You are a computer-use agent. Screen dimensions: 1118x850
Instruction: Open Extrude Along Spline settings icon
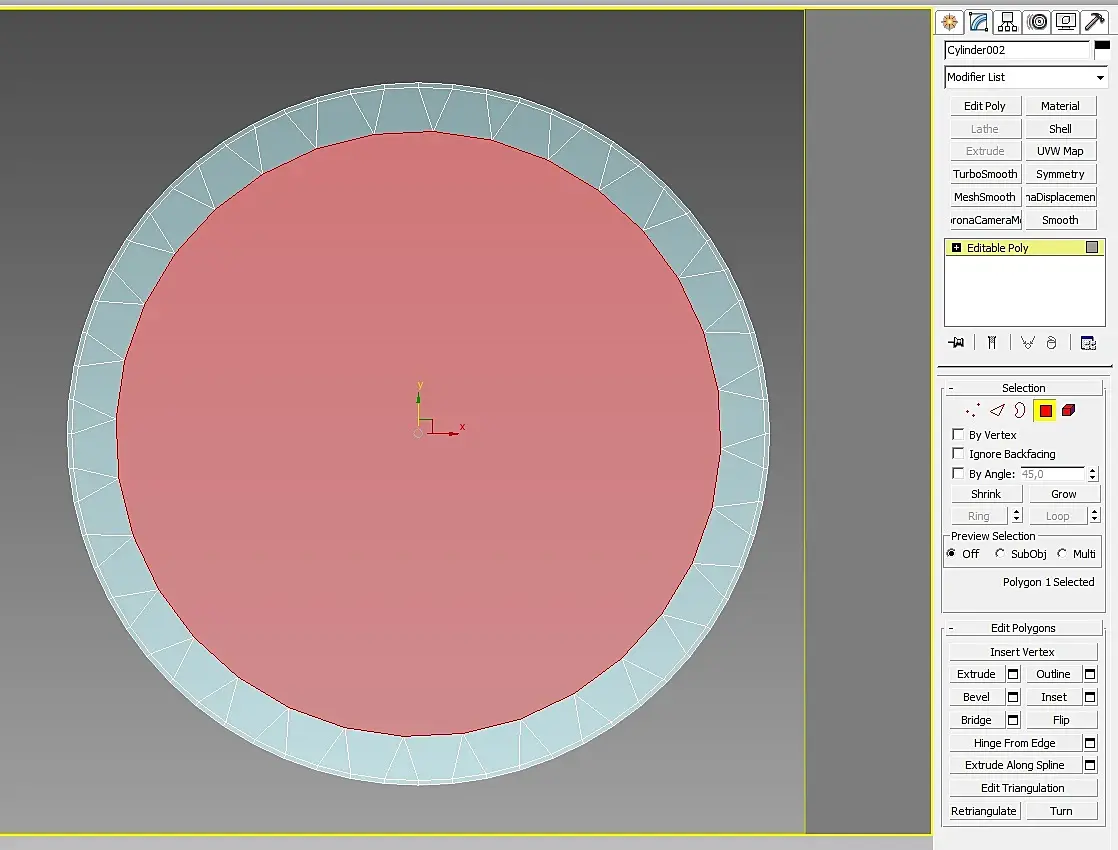click(1090, 765)
